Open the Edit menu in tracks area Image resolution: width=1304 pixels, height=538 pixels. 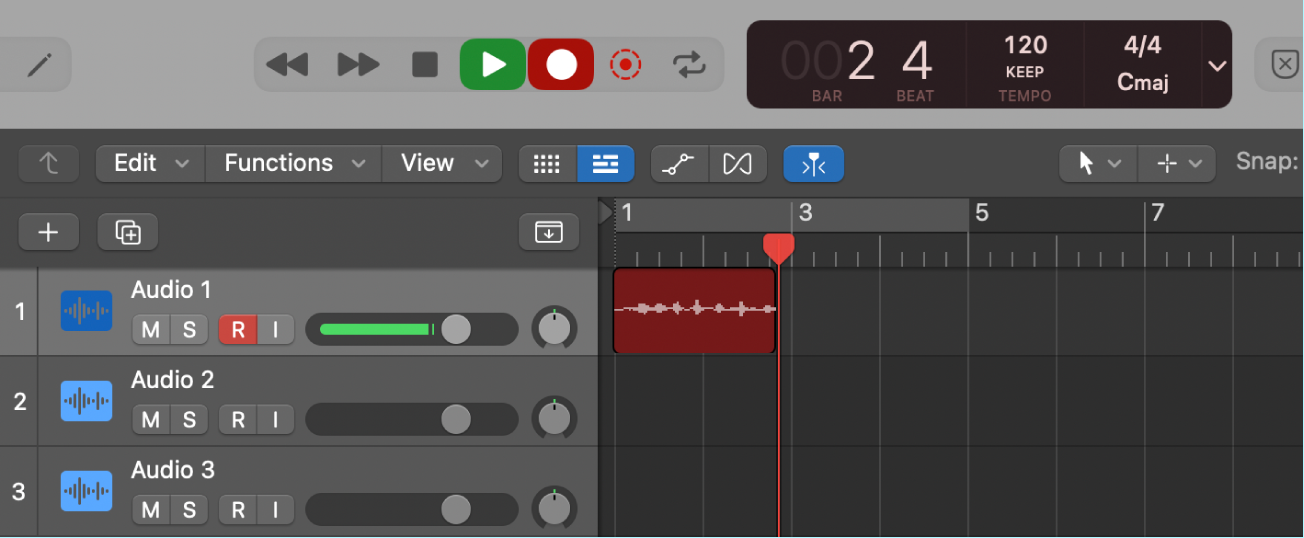point(150,163)
